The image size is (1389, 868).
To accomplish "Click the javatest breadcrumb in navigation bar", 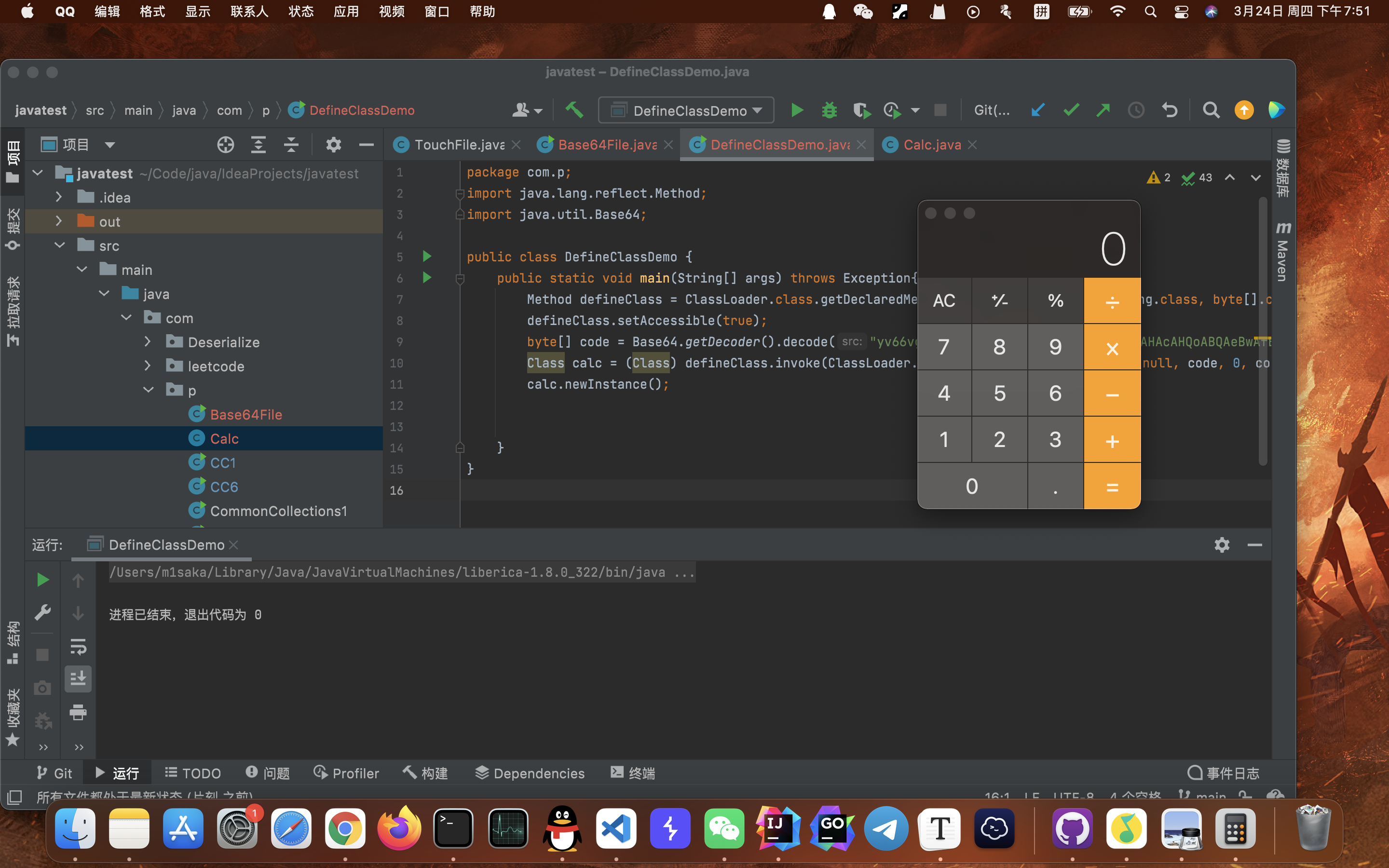I will click(x=41, y=110).
